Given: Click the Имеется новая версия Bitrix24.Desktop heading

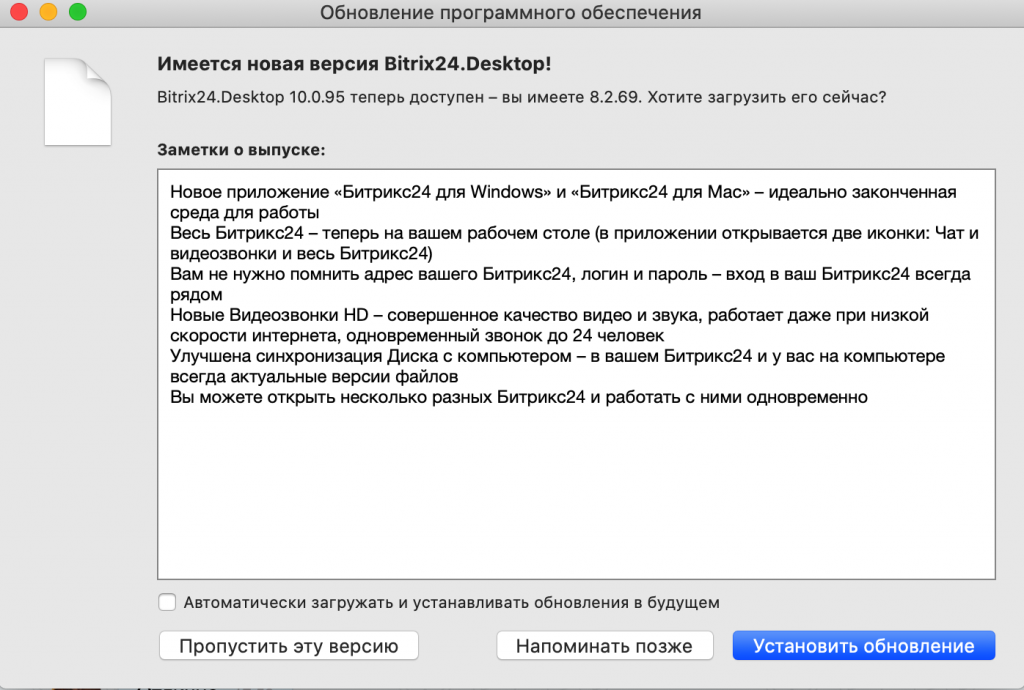Looking at the screenshot, I should tap(354, 64).
